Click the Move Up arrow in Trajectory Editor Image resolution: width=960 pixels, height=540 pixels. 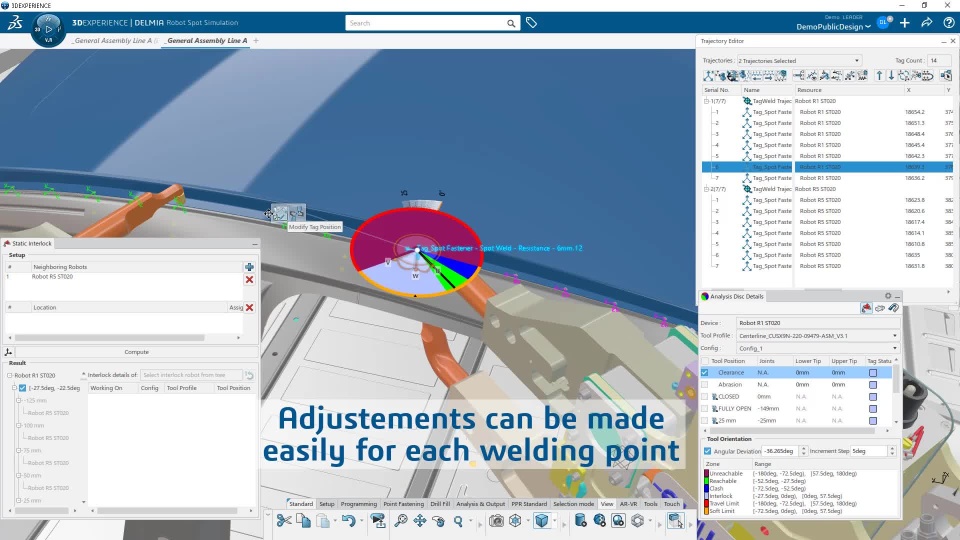pyautogui.click(x=879, y=75)
